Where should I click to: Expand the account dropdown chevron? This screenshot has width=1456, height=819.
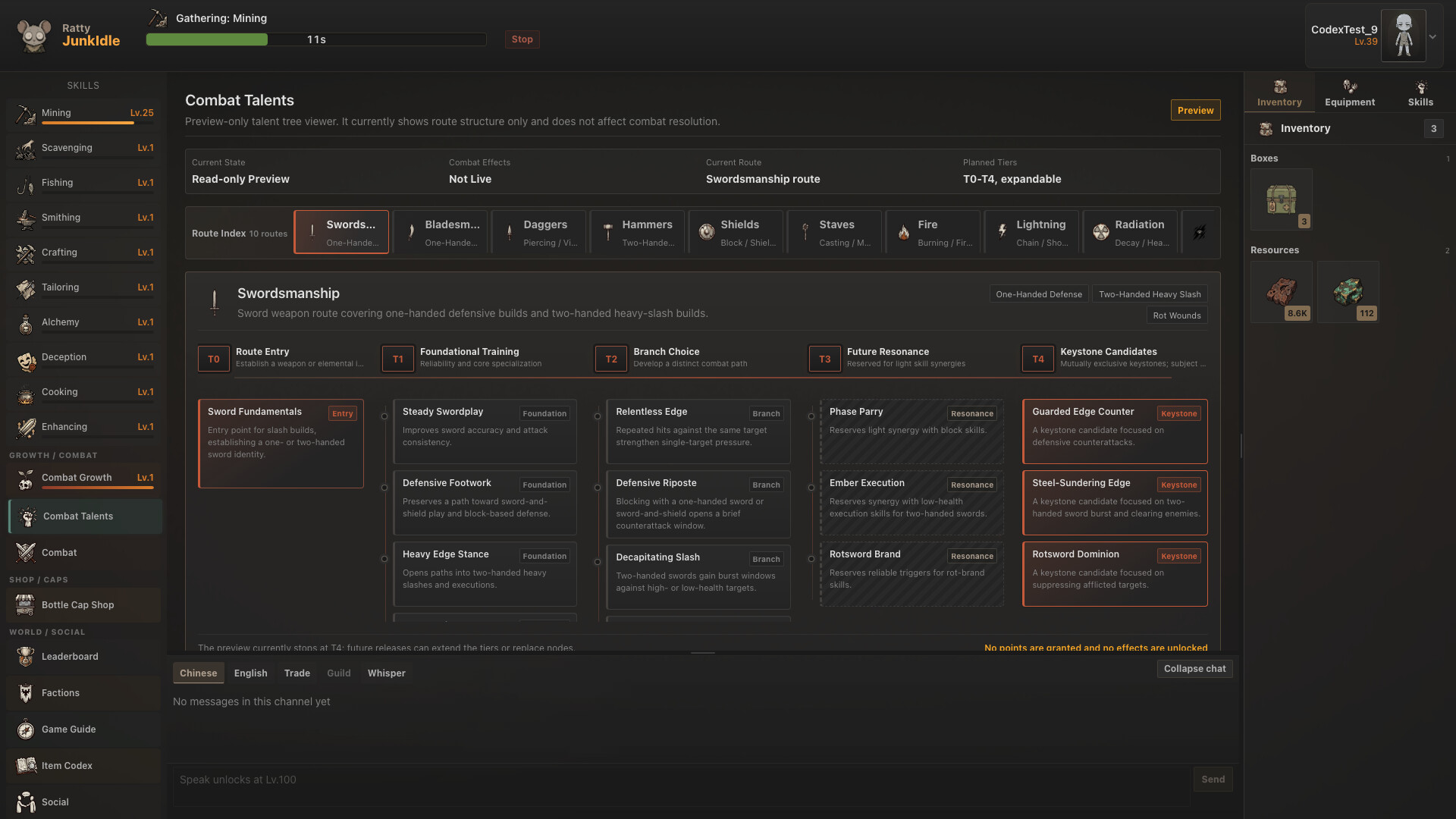pyautogui.click(x=1432, y=36)
